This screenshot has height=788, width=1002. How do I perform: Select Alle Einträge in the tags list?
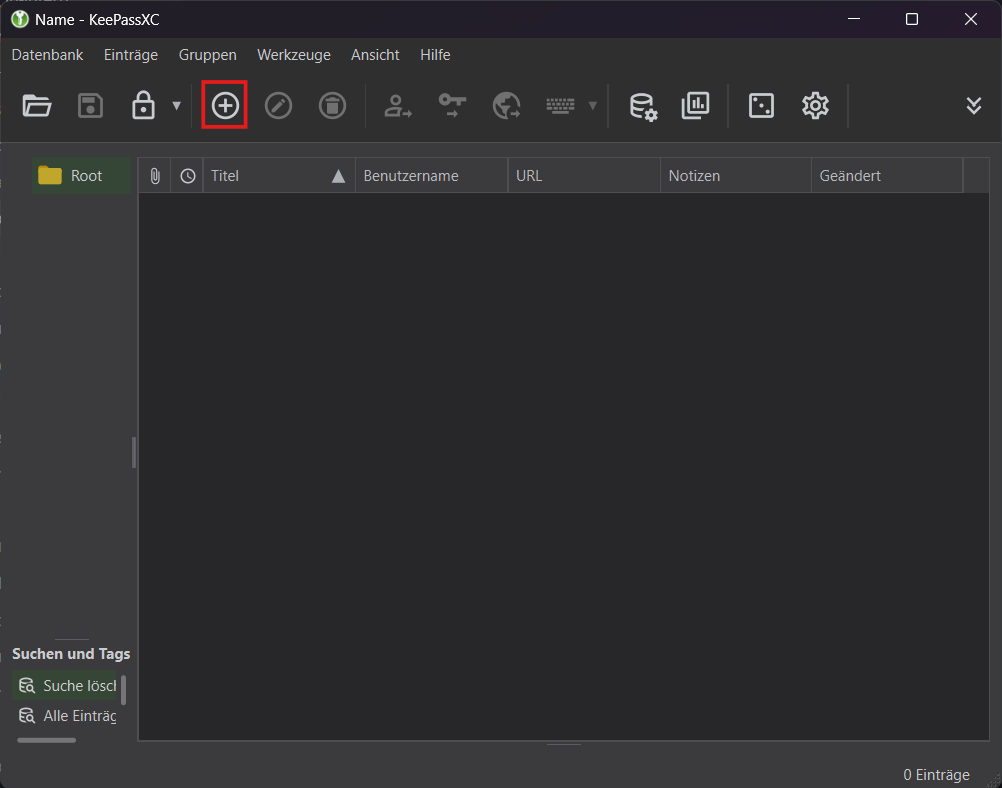tap(68, 716)
